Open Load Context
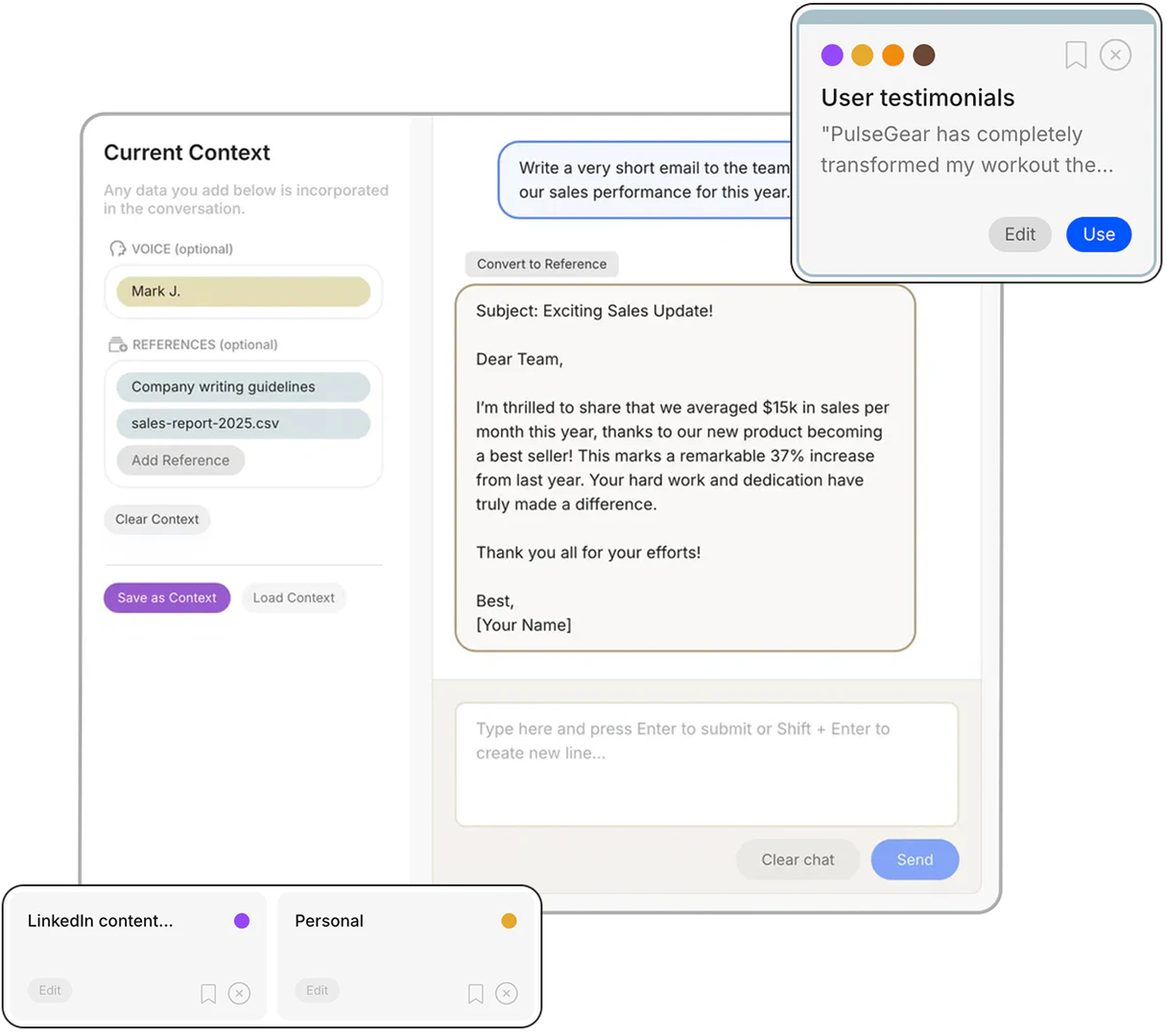1167x1036 pixels. (293, 597)
